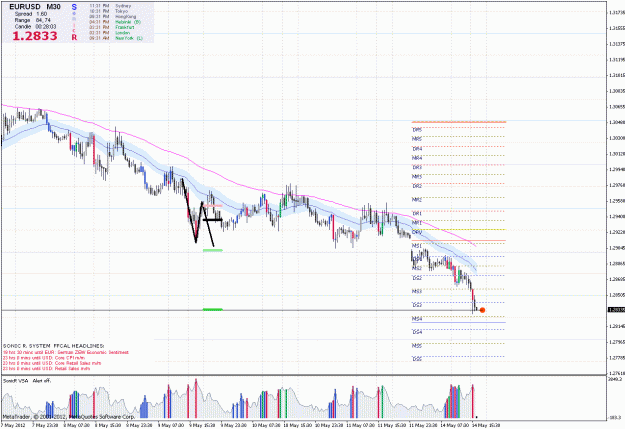Click the 14 May 15:30 time axis label
Image resolution: width=625 pixels, height=429 pixels.
pyautogui.click(x=486, y=425)
